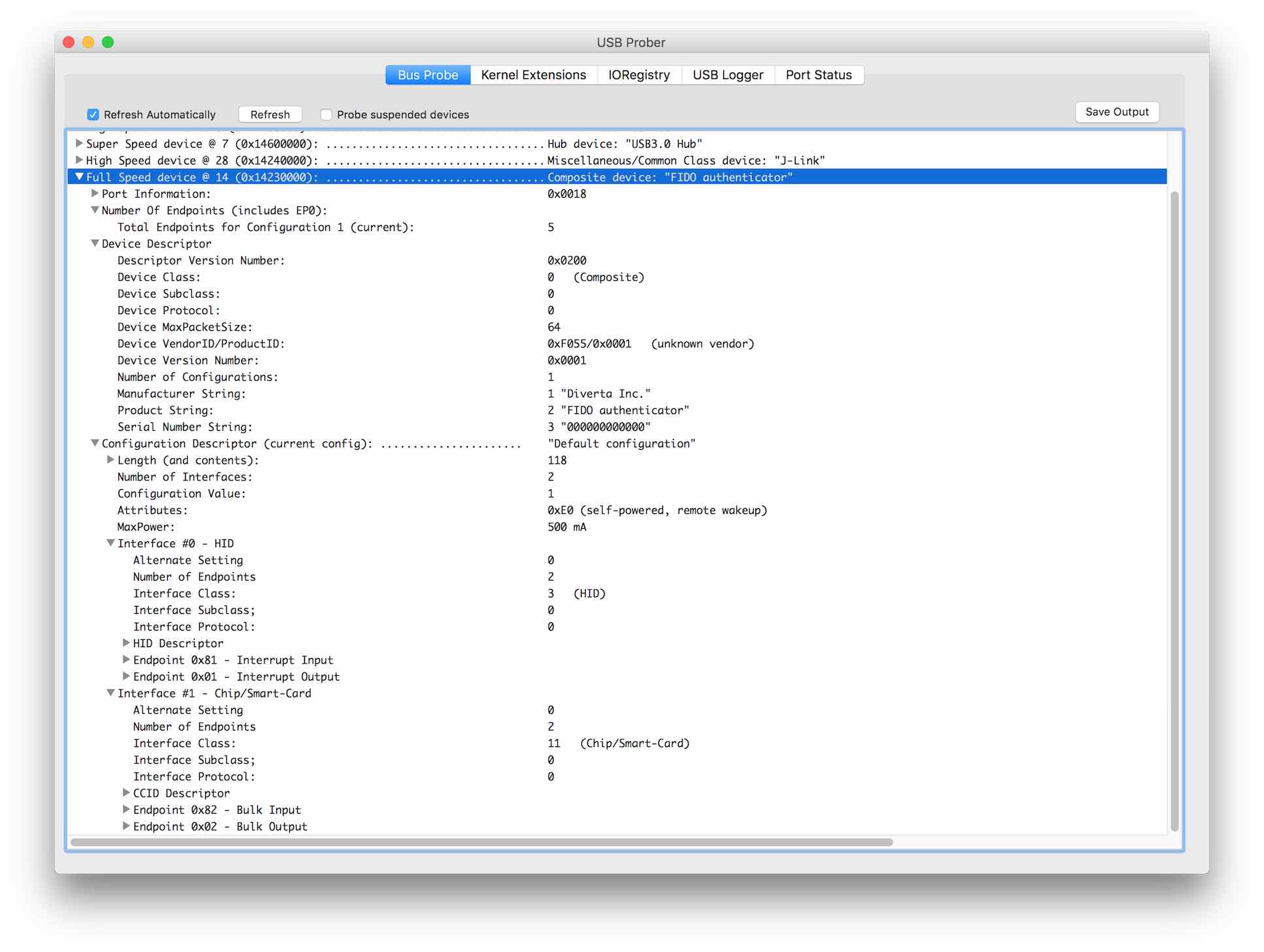Expand the CCID Descriptor entry
Screen dimensions: 1264x952
coord(125,793)
